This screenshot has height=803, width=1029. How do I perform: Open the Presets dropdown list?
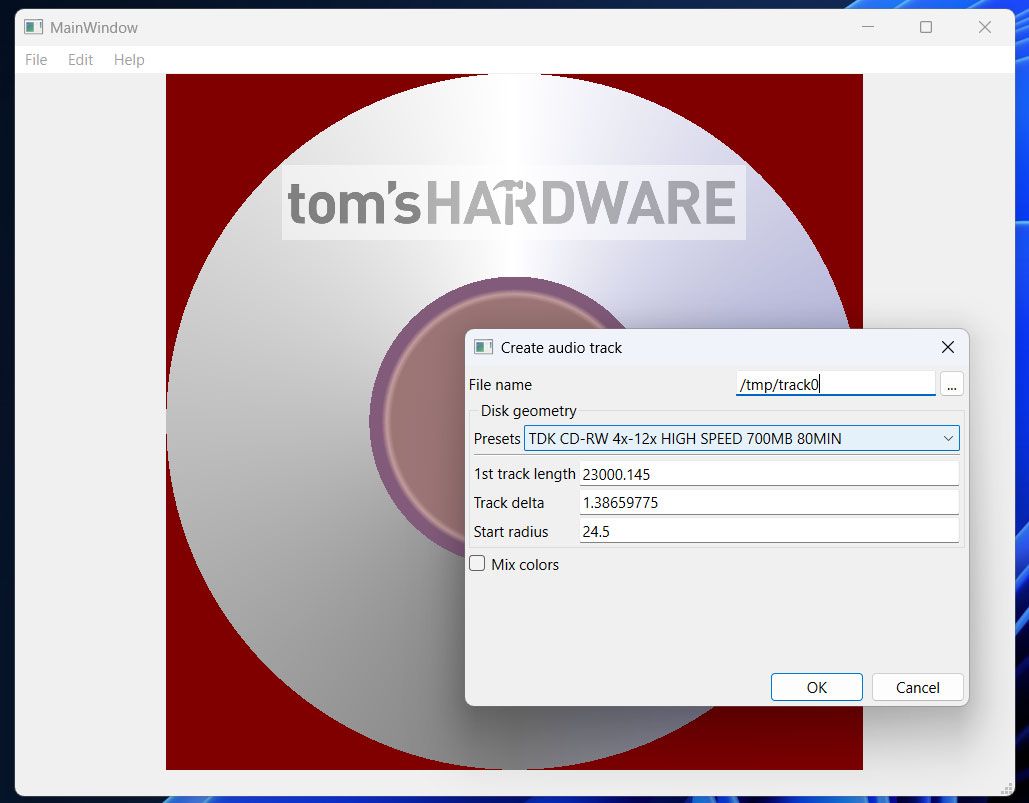(741, 438)
